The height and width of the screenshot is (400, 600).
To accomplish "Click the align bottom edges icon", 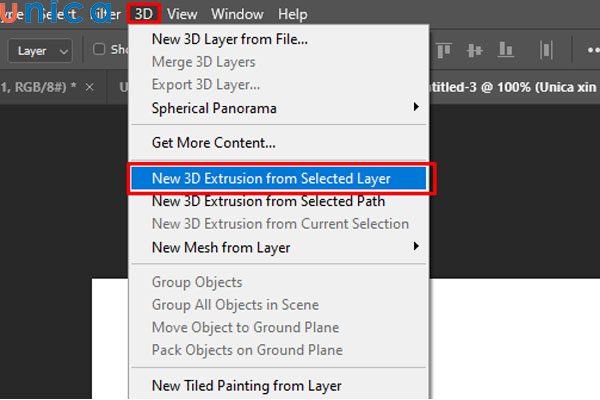I will click(505, 49).
